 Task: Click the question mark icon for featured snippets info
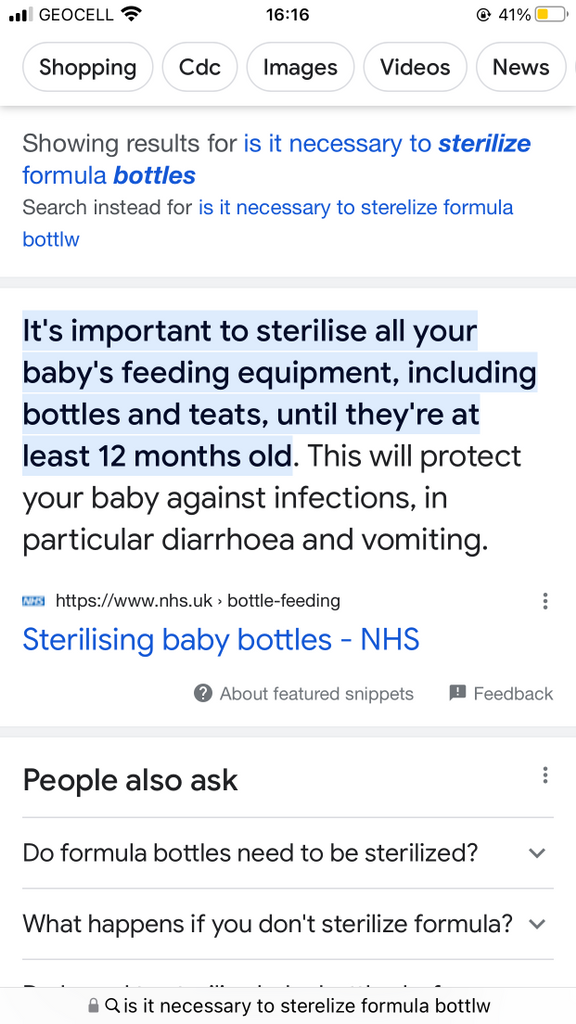(201, 693)
